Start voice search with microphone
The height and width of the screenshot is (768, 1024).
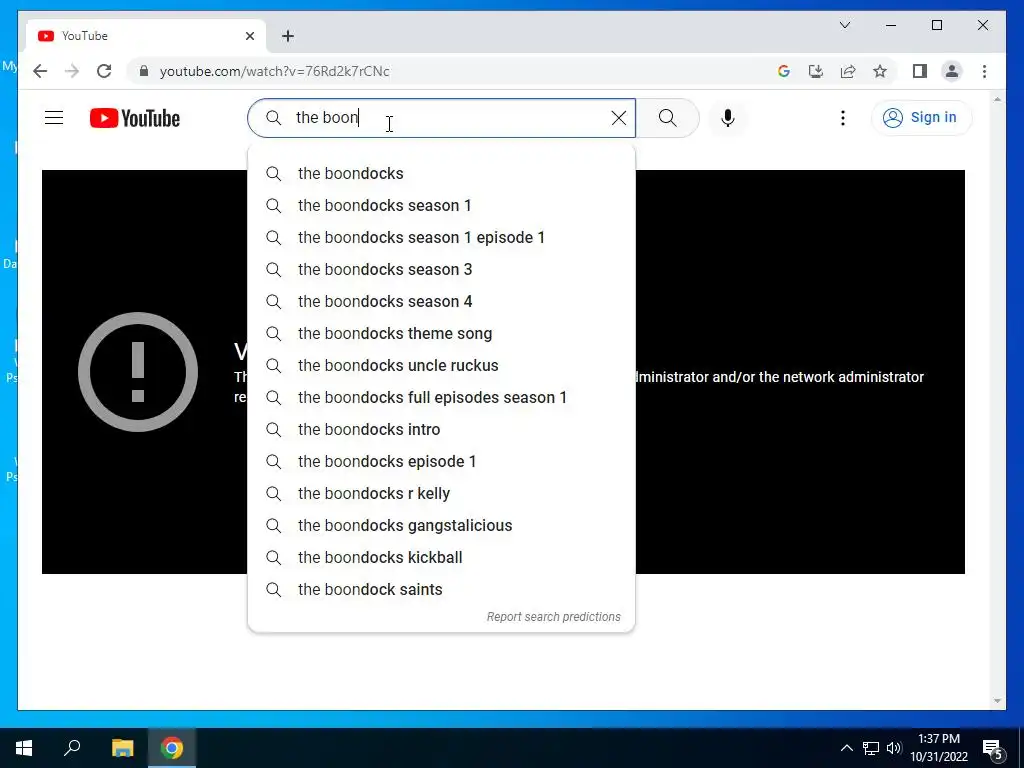pyautogui.click(x=728, y=118)
